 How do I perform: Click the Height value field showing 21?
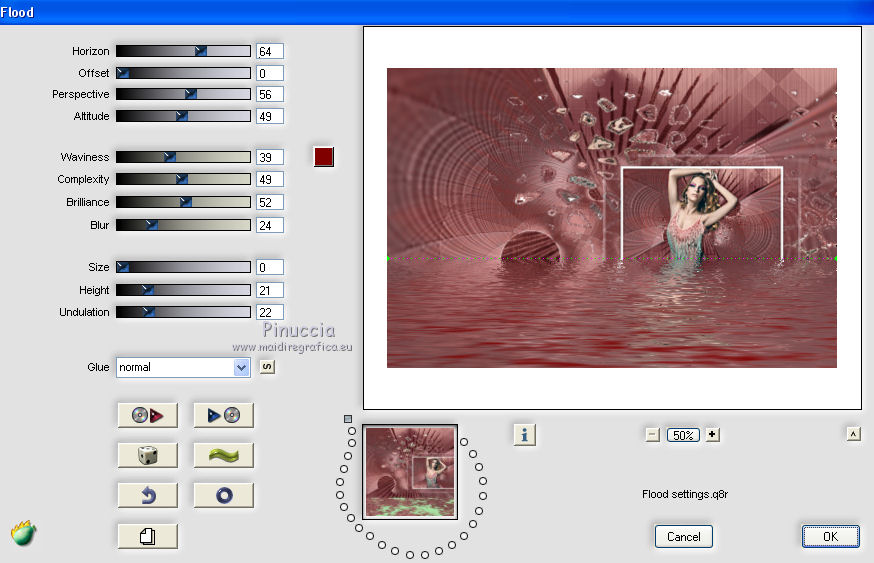(270, 290)
